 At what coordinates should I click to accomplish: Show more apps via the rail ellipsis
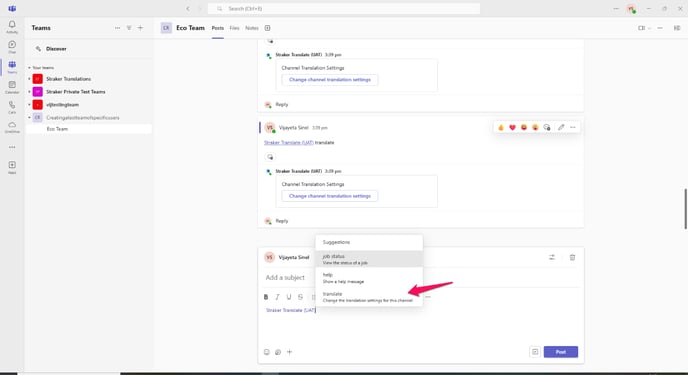[x=12, y=147]
